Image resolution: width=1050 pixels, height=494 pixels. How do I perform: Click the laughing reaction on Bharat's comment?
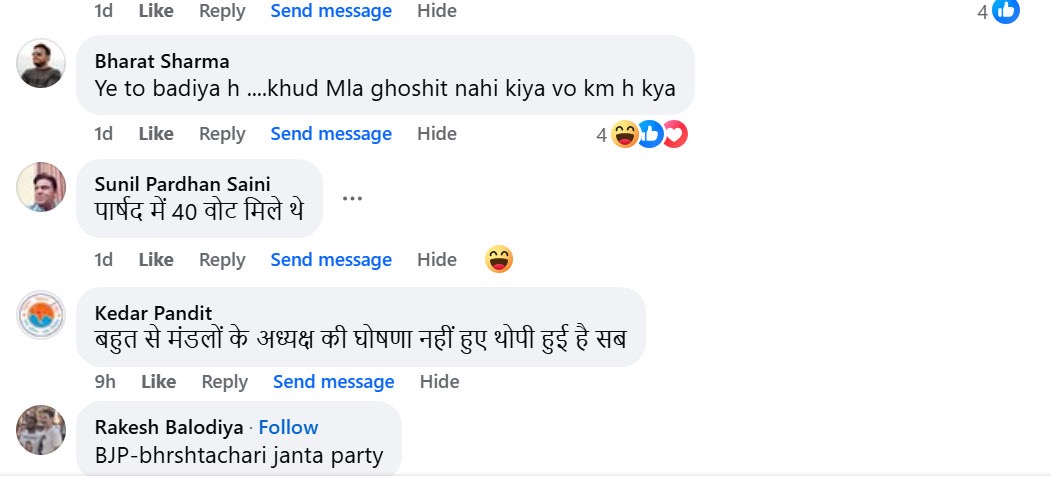[x=625, y=134]
